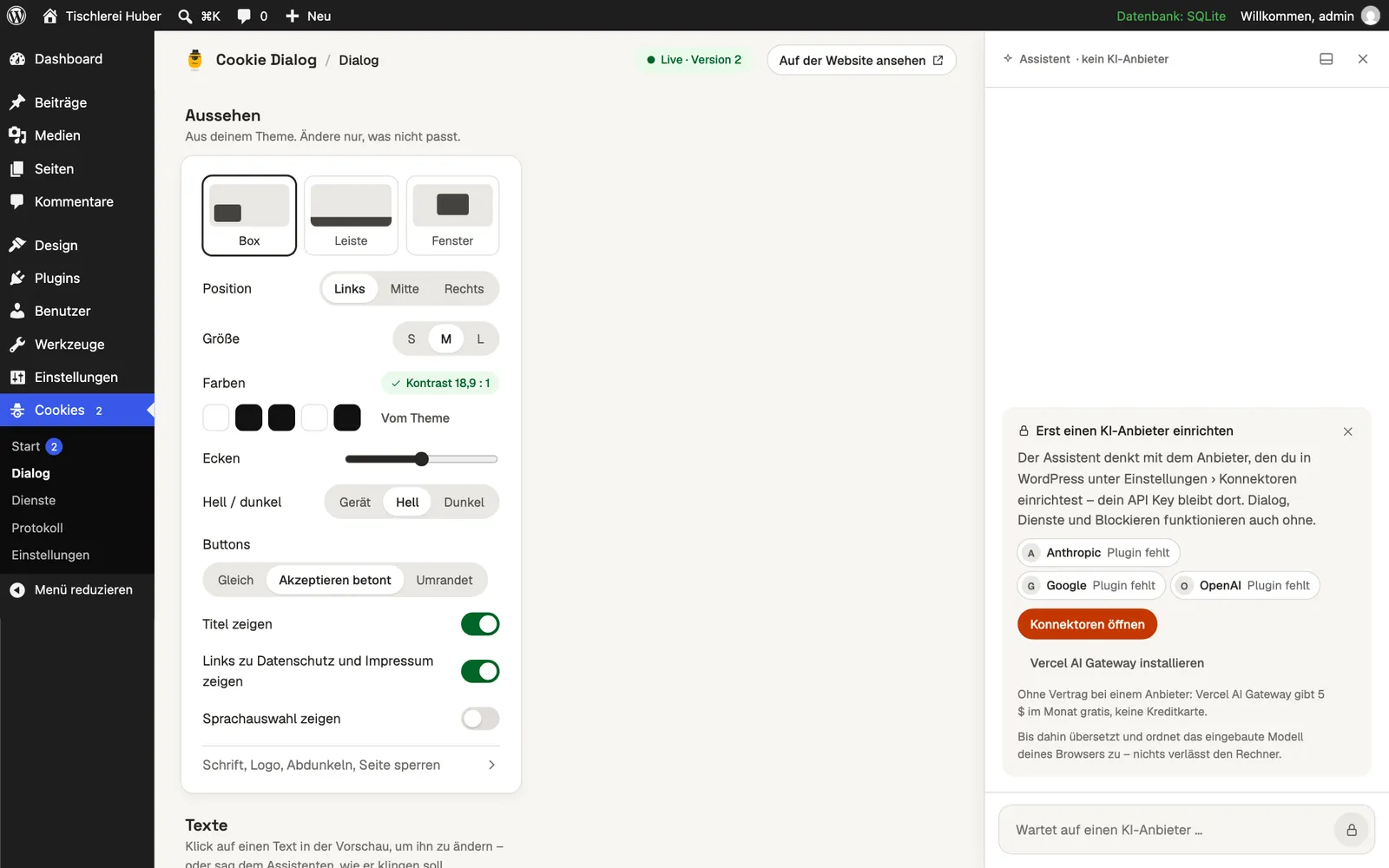This screenshot has width=1389, height=868.
Task: Click the Design brush icon
Action: pyautogui.click(x=17, y=246)
